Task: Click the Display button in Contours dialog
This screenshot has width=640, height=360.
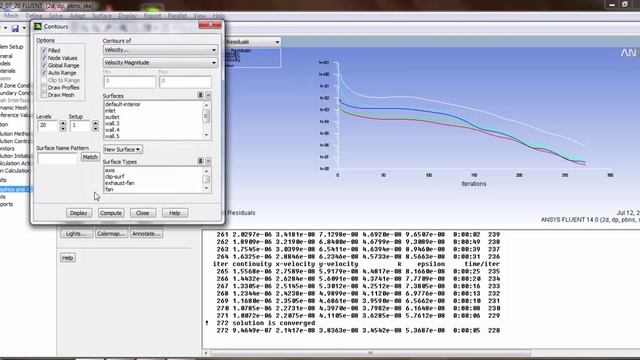Action: pos(78,213)
